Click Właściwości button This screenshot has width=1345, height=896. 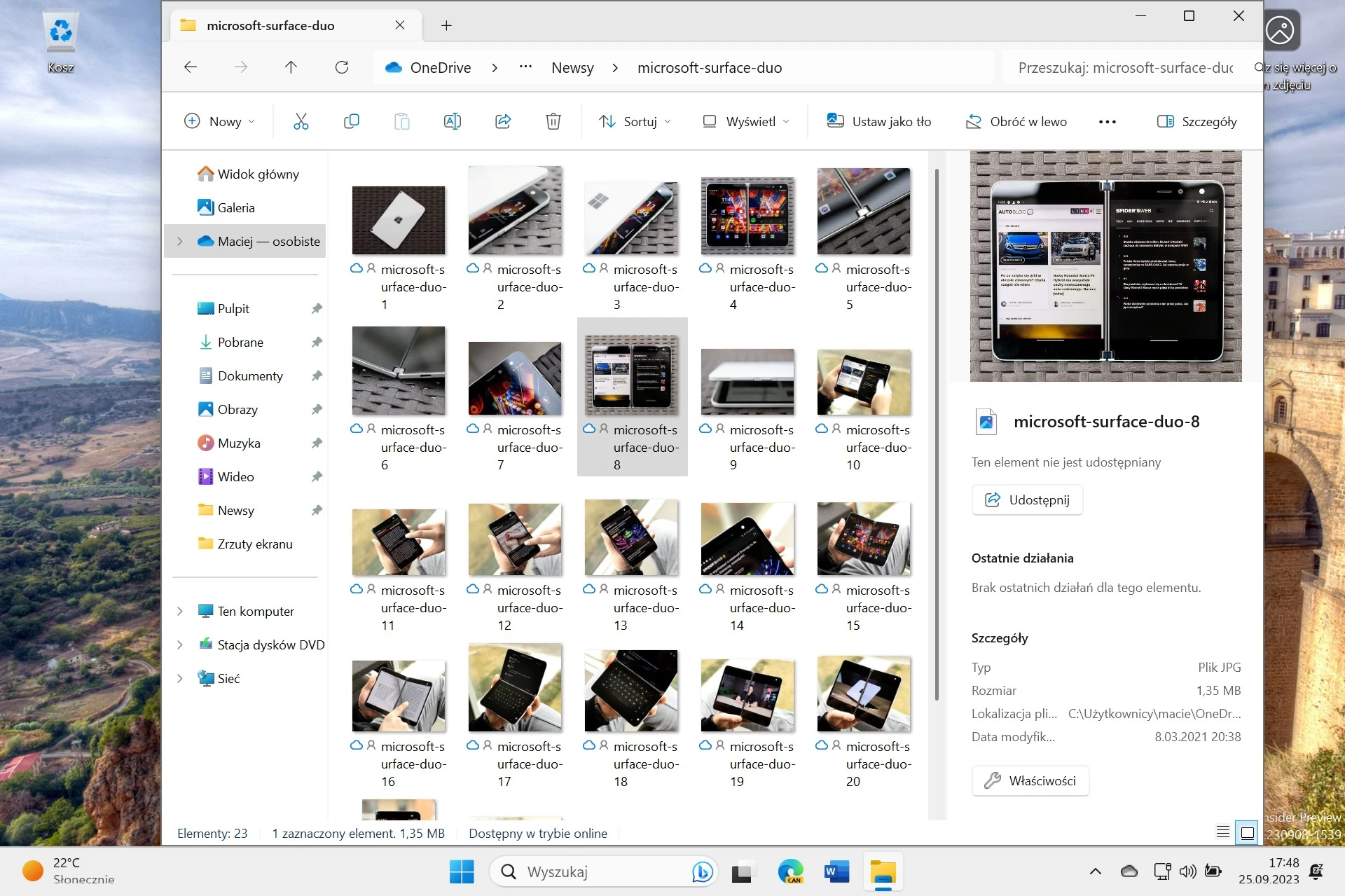pos(1030,780)
